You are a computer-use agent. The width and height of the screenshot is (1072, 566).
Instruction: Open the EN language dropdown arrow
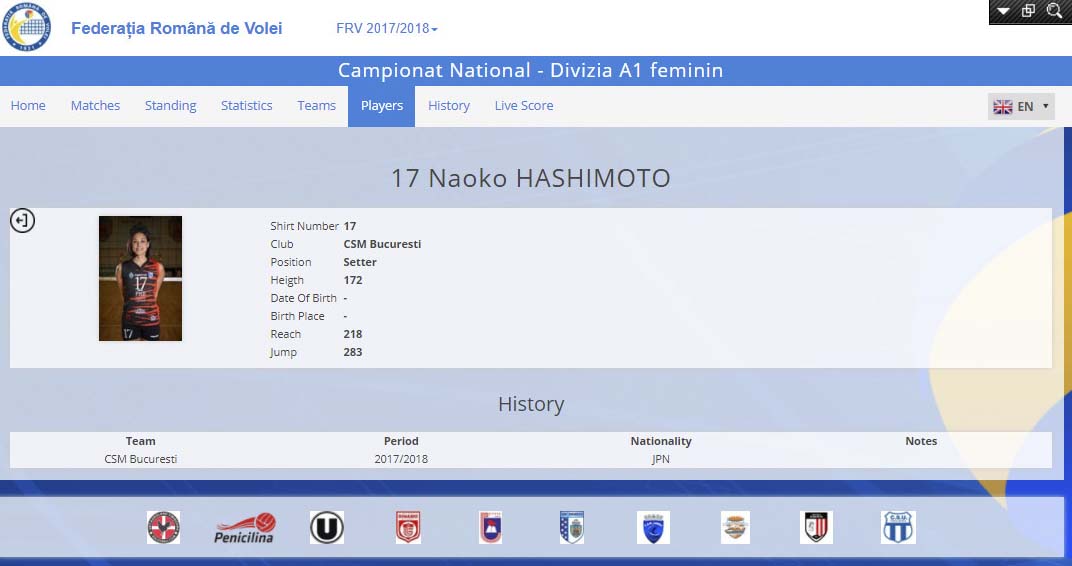click(1045, 106)
